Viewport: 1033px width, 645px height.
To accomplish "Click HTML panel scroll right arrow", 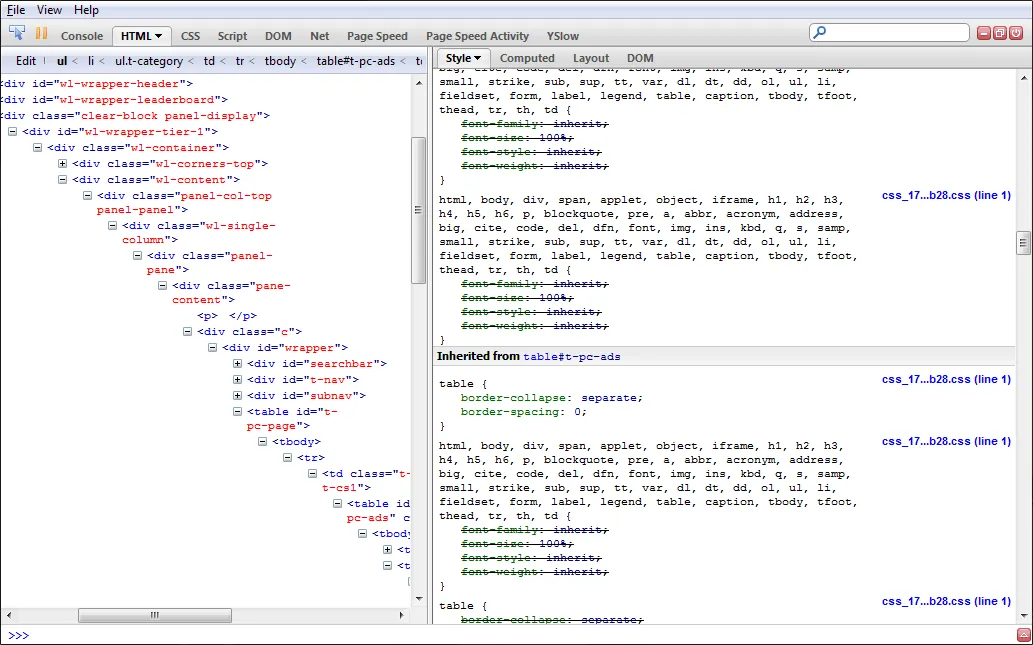I will coord(402,615).
